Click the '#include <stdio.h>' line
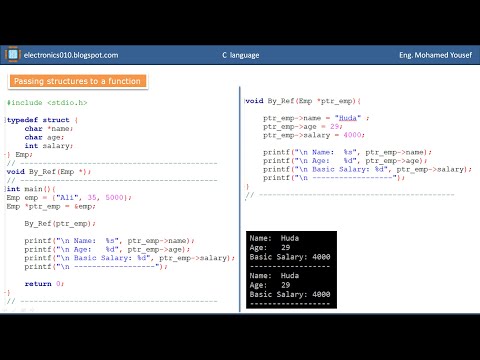 click(47, 103)
